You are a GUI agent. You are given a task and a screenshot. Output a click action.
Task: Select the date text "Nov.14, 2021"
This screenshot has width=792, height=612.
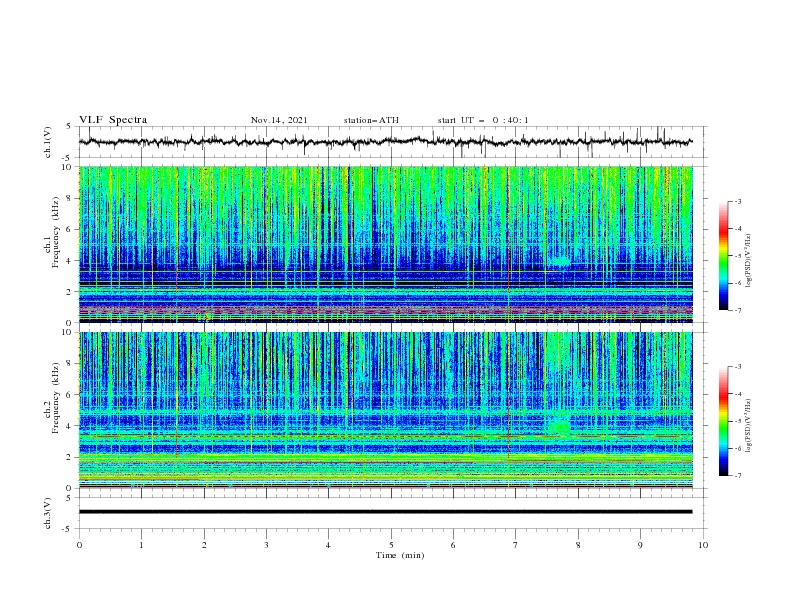[x=279, y=120]
